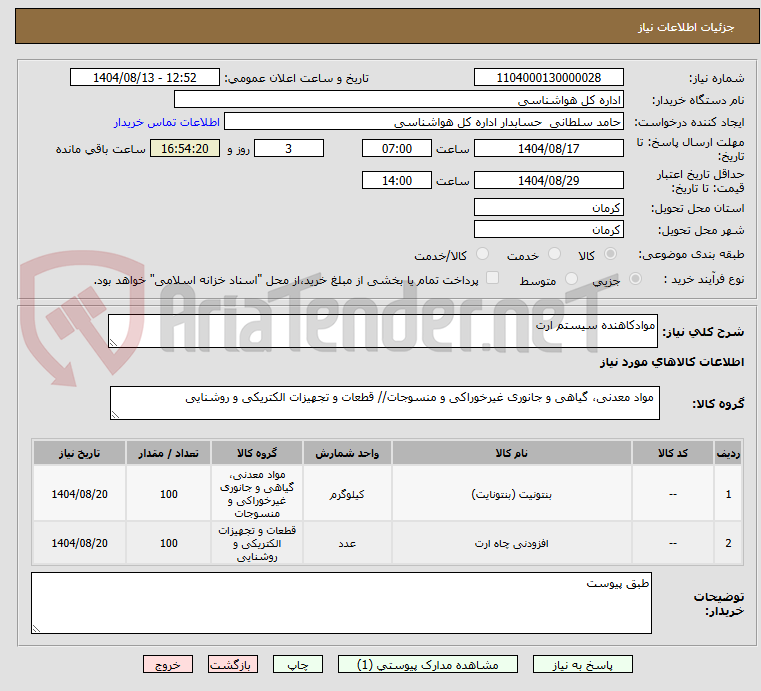761x691 pixels.
Task: Click the buyer notes 'طبق پیوست' text area
Action: pos(341,603)
